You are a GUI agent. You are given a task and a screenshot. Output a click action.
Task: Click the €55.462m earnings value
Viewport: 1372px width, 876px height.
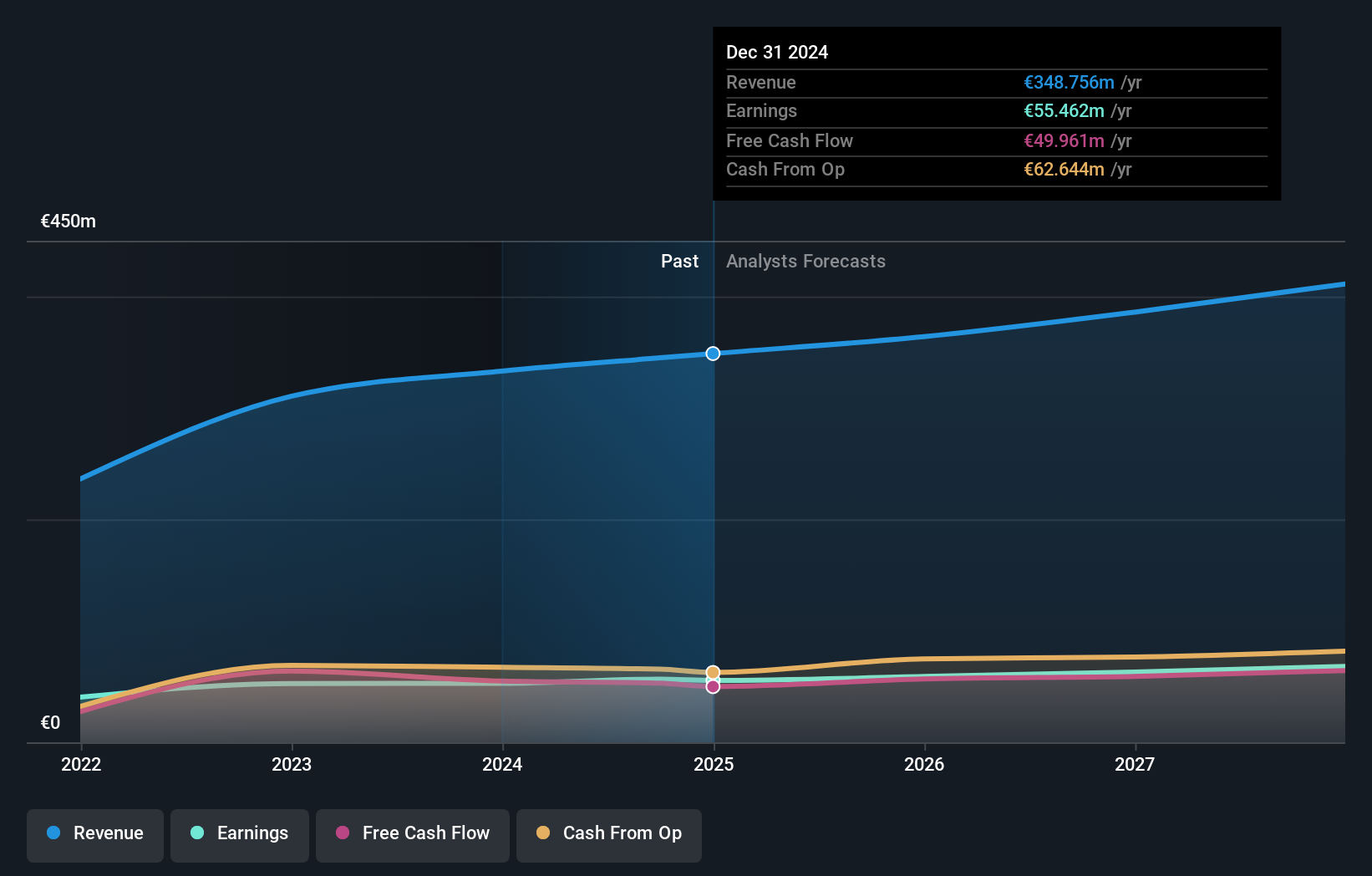coord(1064,110)
